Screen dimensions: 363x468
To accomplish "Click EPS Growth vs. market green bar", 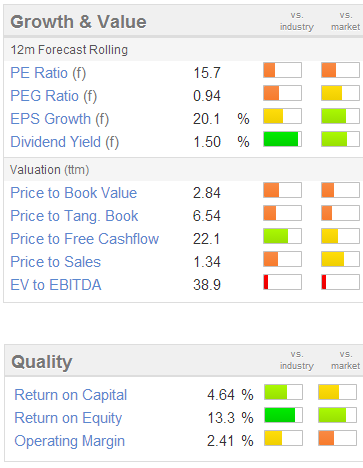I will tap(340, 116).
